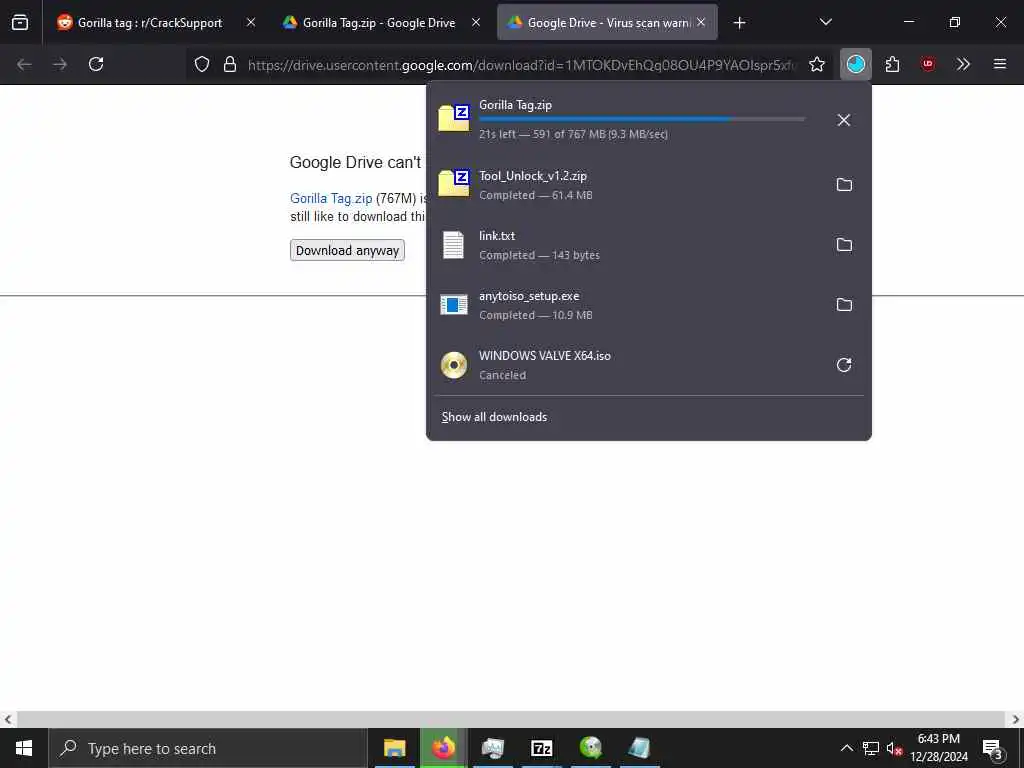
Task: Open tracking protection shield icon
Action: [202, 64]
